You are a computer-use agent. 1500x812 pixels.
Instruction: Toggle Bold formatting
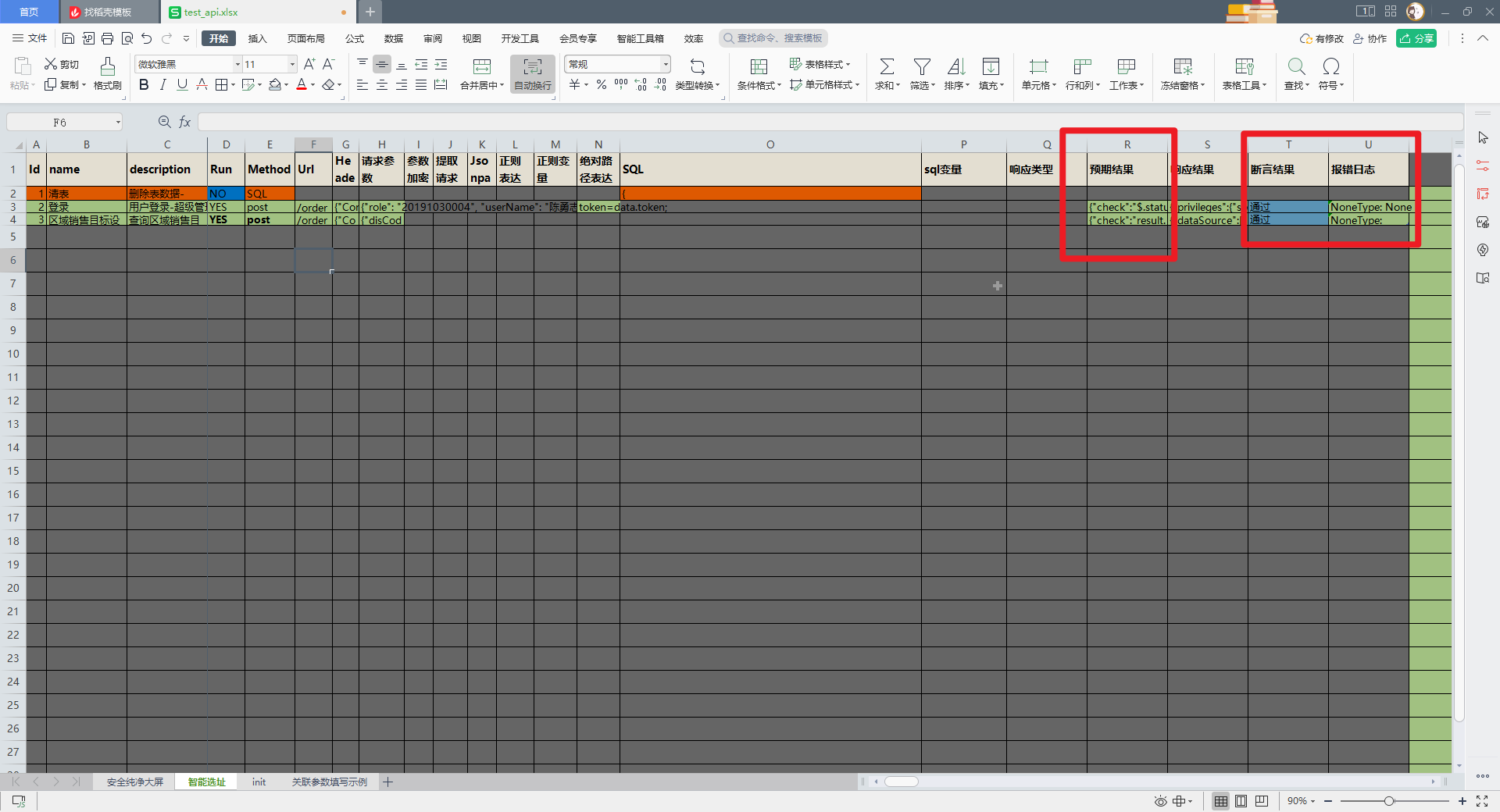144,84
